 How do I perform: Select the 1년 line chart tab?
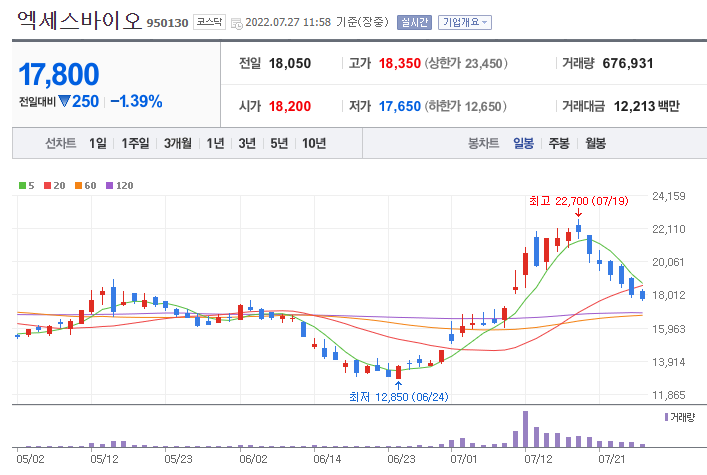(x=215, y=143)
